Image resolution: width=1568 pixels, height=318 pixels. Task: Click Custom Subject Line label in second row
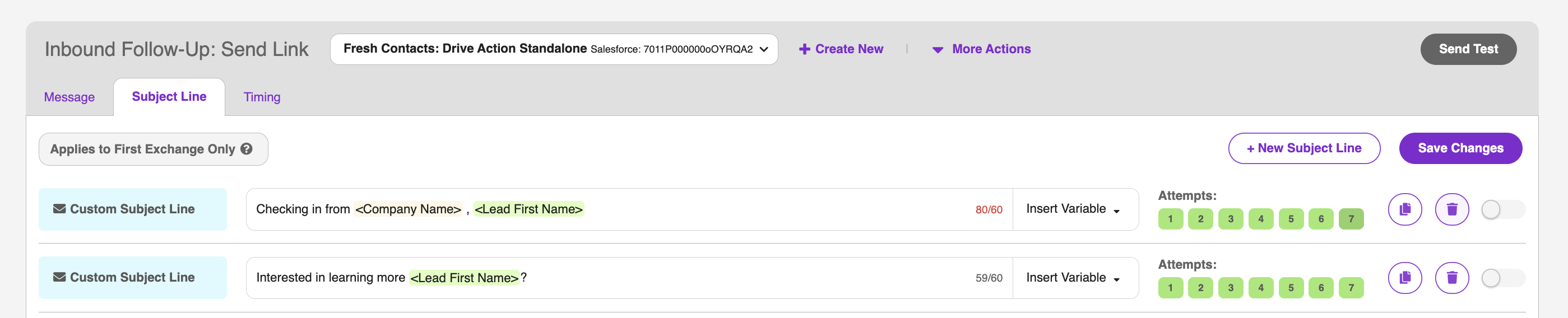click(x=133, y=278)
